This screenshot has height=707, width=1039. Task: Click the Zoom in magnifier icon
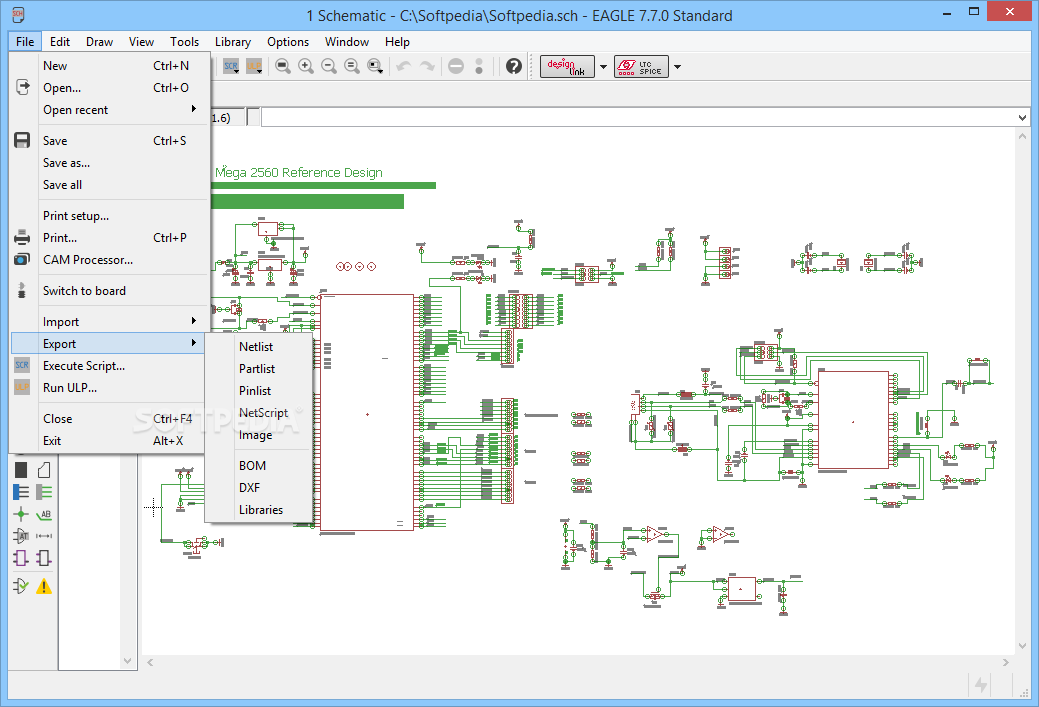tap(305, 66)
